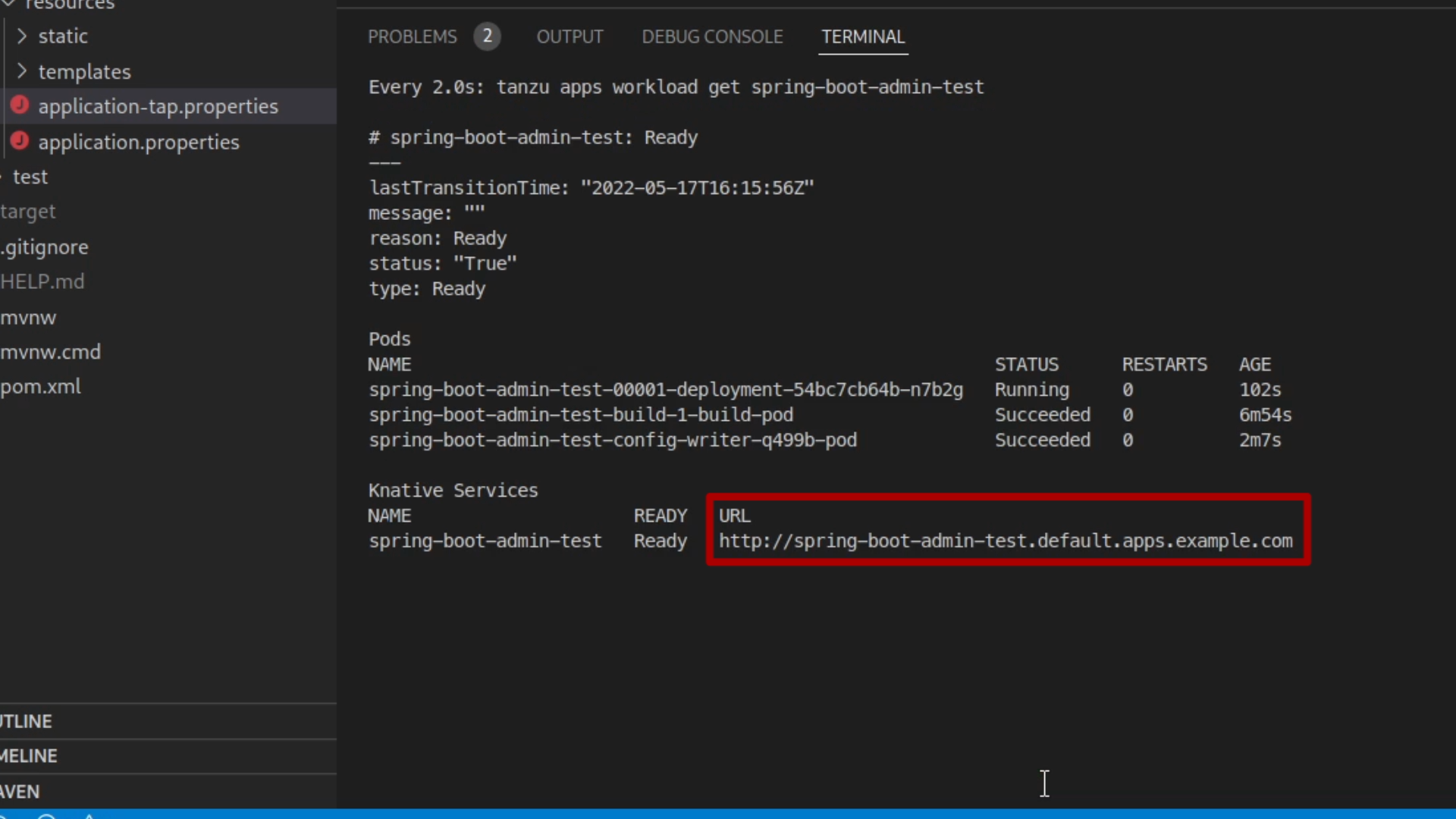Click the application-tap.properties file icon
This screenshot has width=1456, height=819.
coord(20,105)
